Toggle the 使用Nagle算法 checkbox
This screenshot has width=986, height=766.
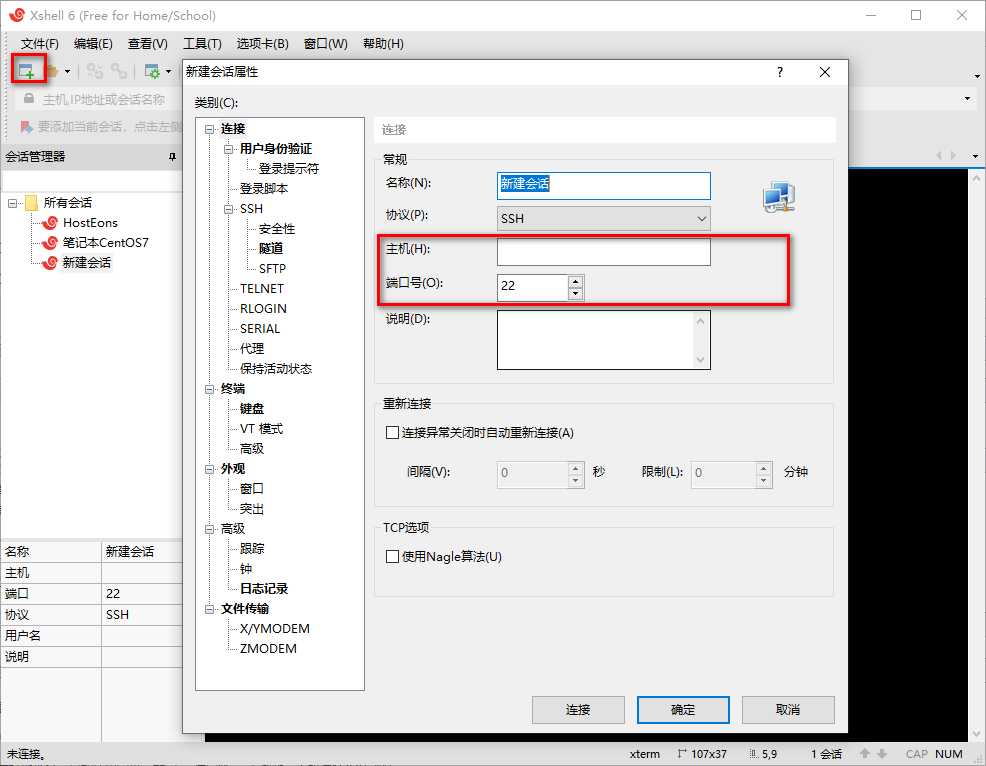pyautogui.click(x=392, y=557)
